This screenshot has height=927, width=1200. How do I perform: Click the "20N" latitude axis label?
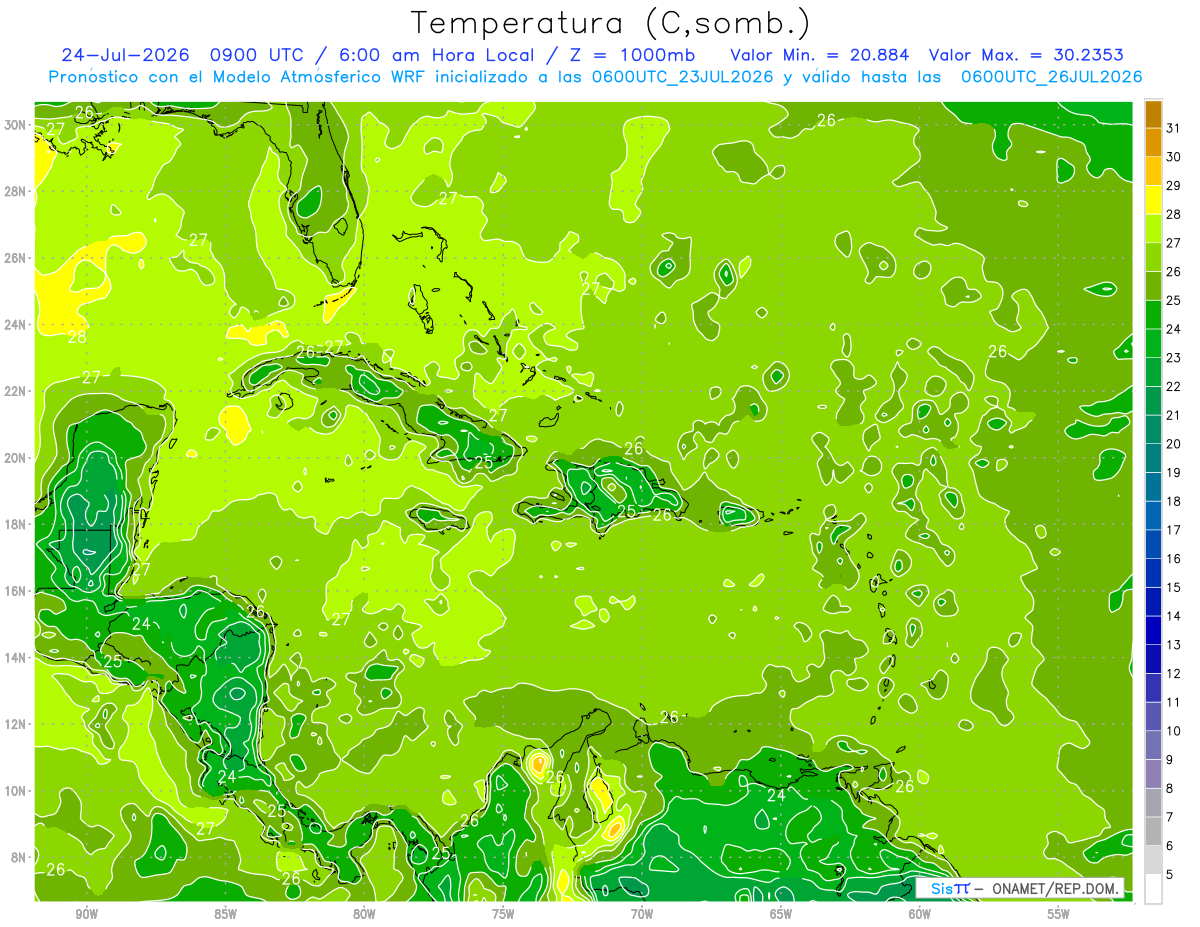coord(15,458)
